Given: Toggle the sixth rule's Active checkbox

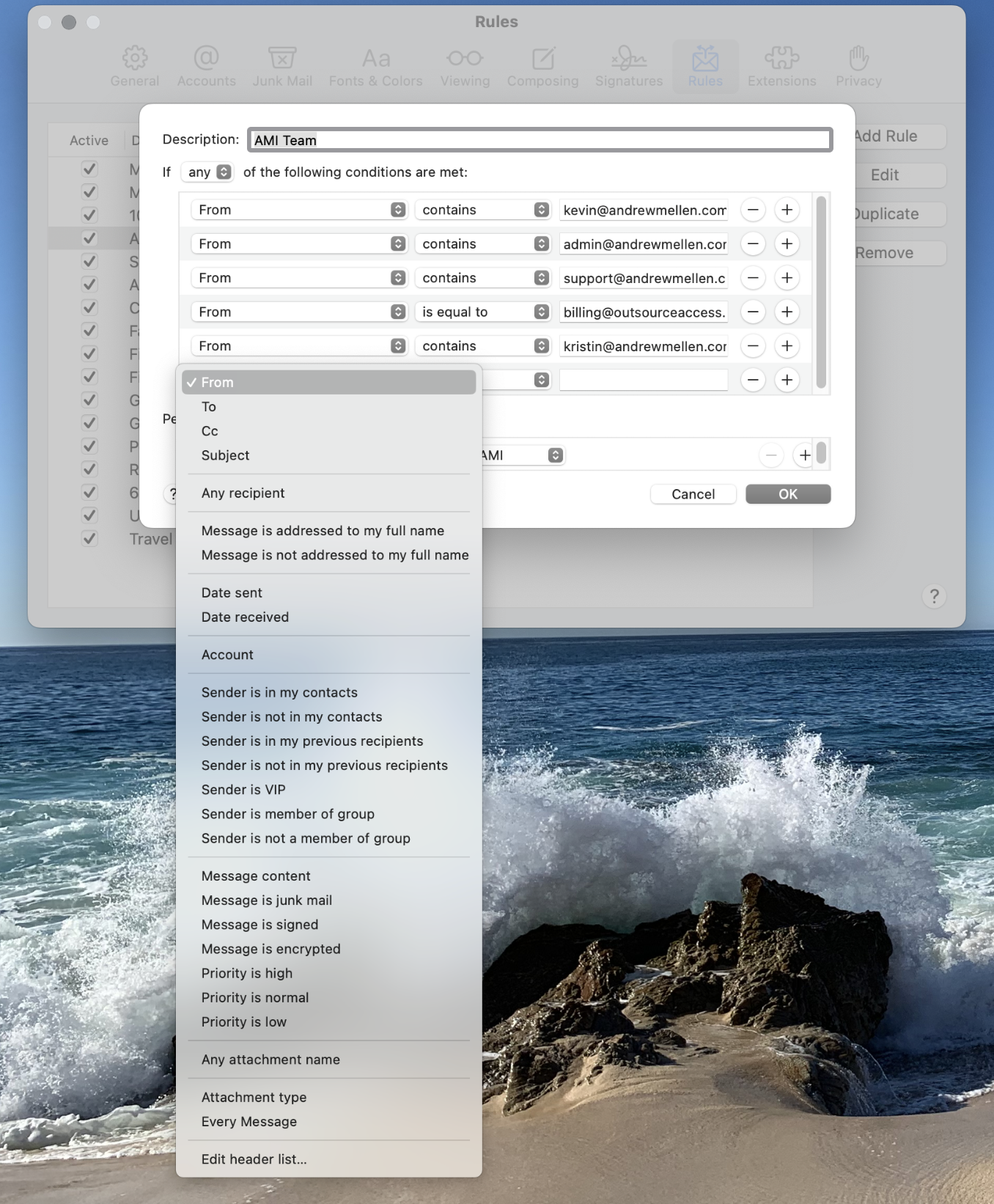Looking at the screenshot, I should point(89,285).
